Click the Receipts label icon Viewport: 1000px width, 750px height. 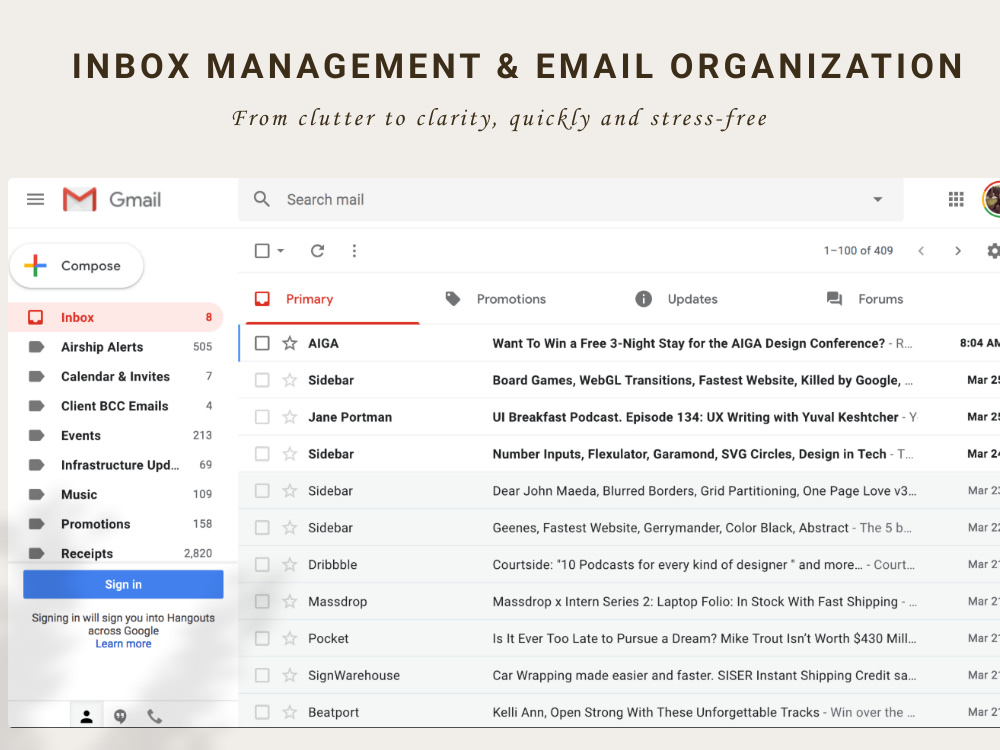[x=36, y=554]
